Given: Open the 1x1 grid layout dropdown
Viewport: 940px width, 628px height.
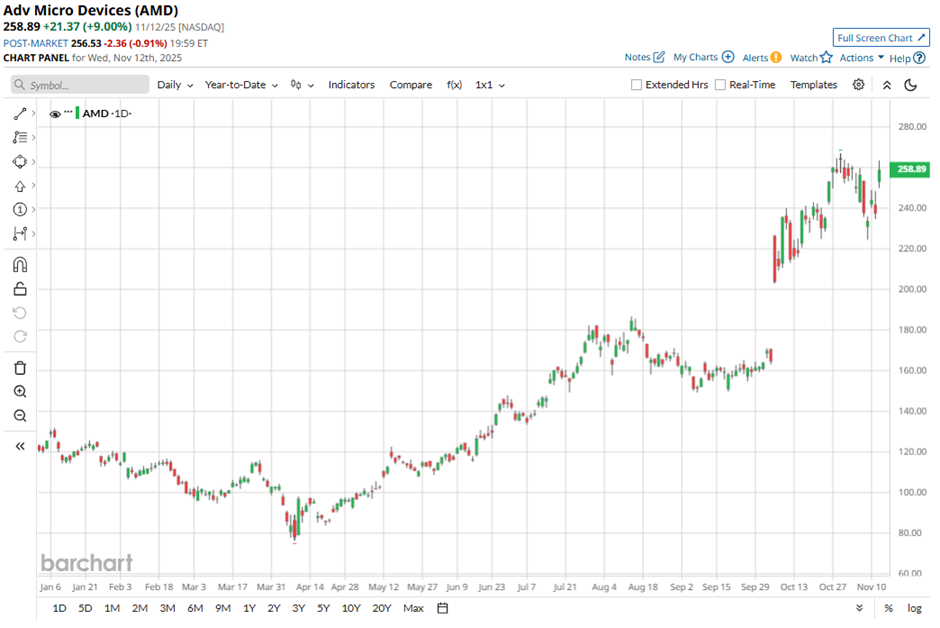Looking at the screenshot, I should coord(490,85).
